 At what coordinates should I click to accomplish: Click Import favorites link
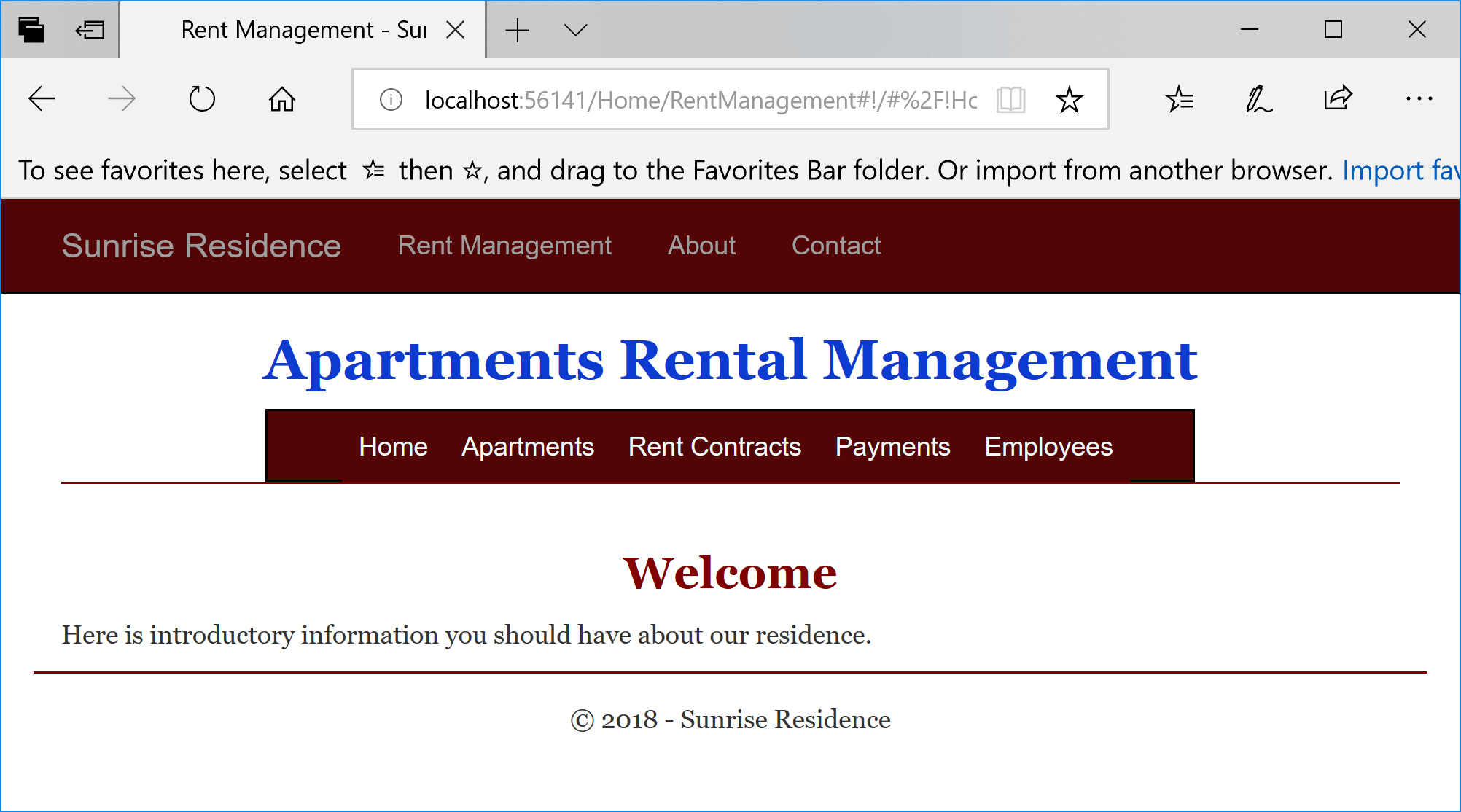click(x=1400, y=171)
